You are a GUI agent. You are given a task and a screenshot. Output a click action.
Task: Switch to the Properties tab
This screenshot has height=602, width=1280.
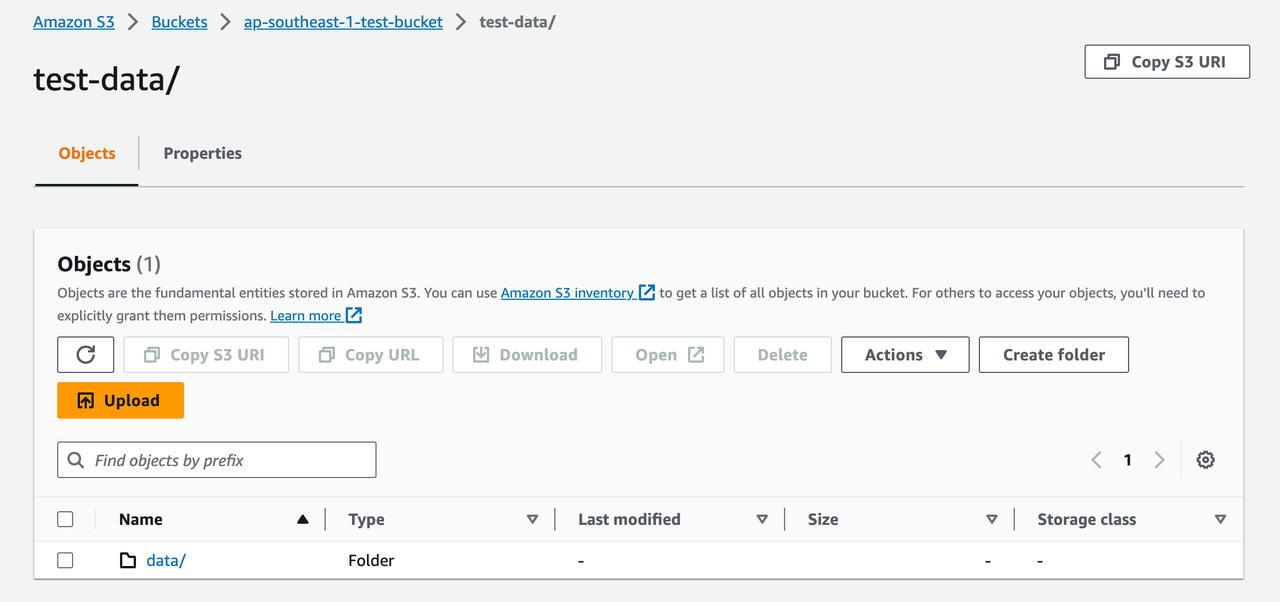(202, 153)
